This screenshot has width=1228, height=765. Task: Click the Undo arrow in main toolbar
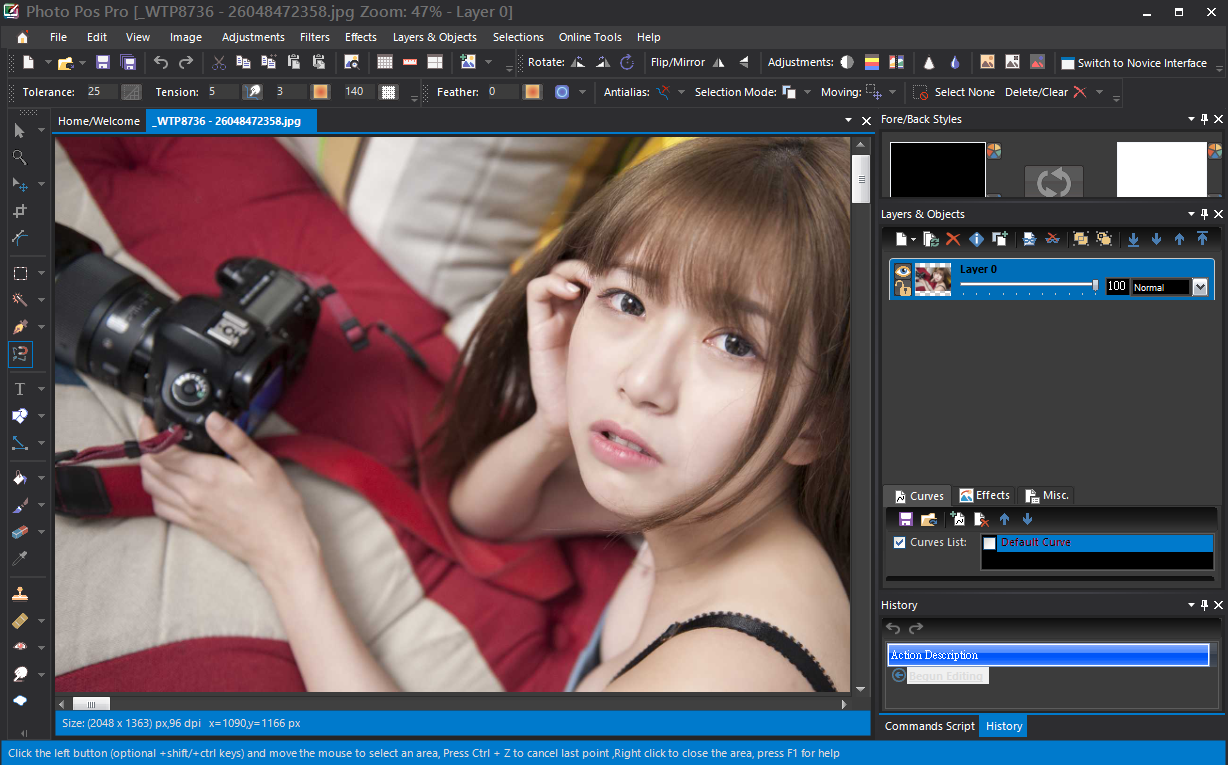click(x=161, y=62)
